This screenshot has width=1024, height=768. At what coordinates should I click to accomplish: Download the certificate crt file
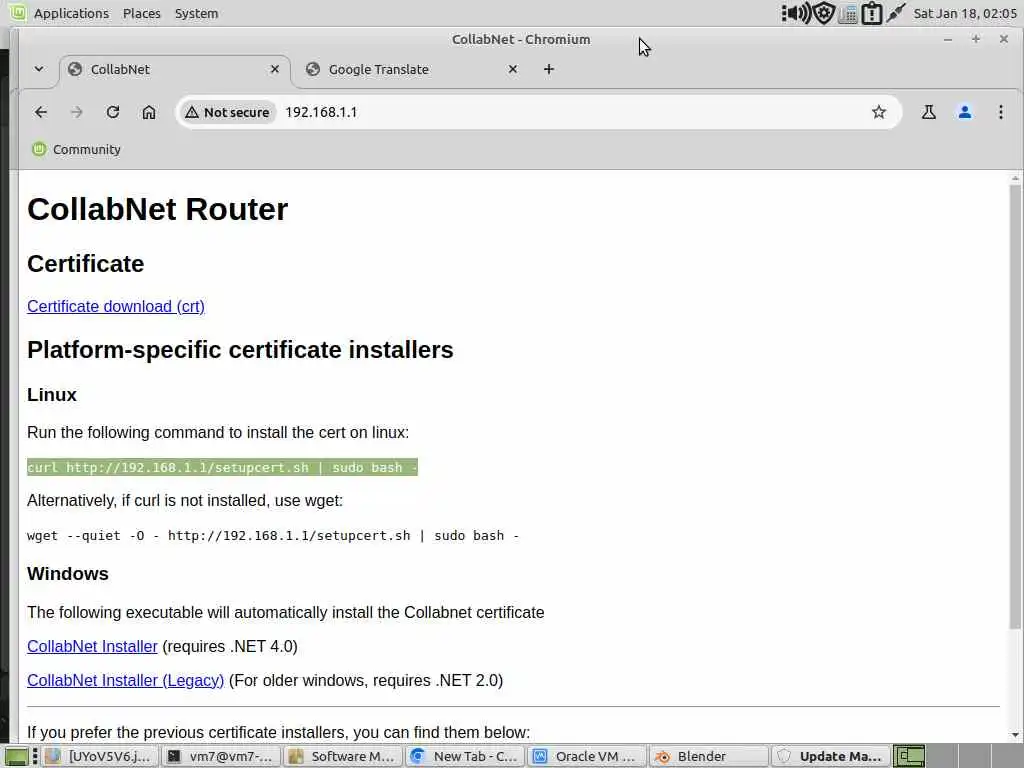coord(116,306)
